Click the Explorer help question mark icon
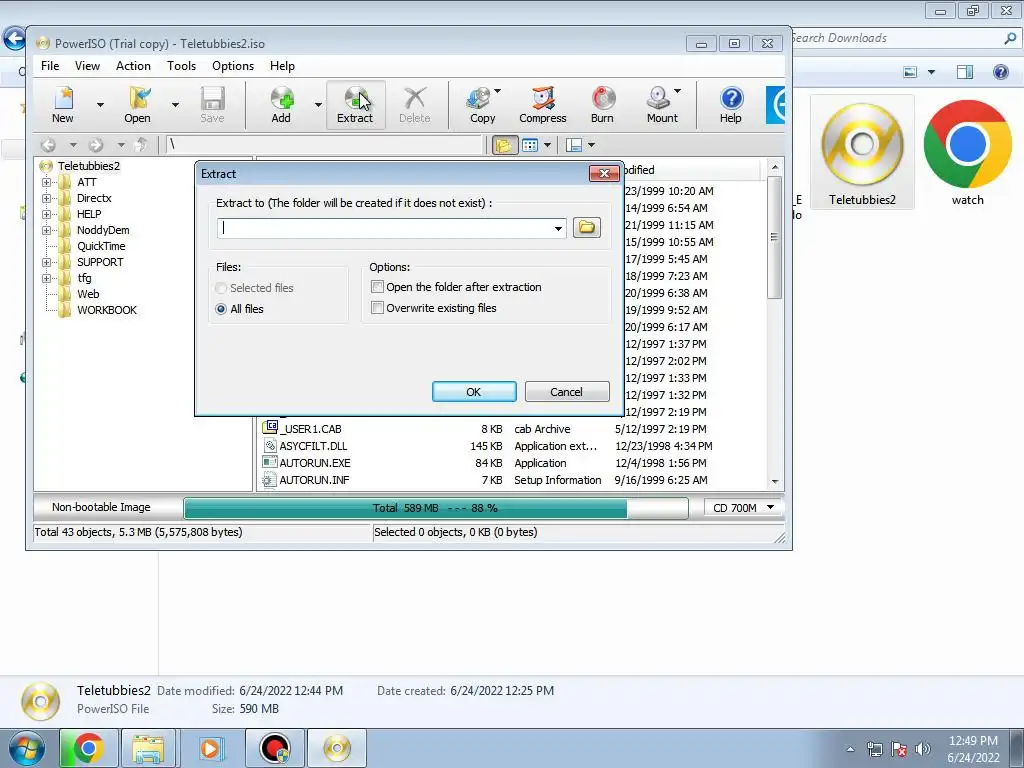This screenshot has height=768, width=1024. pyautogui.click(x=1000, y=72)
